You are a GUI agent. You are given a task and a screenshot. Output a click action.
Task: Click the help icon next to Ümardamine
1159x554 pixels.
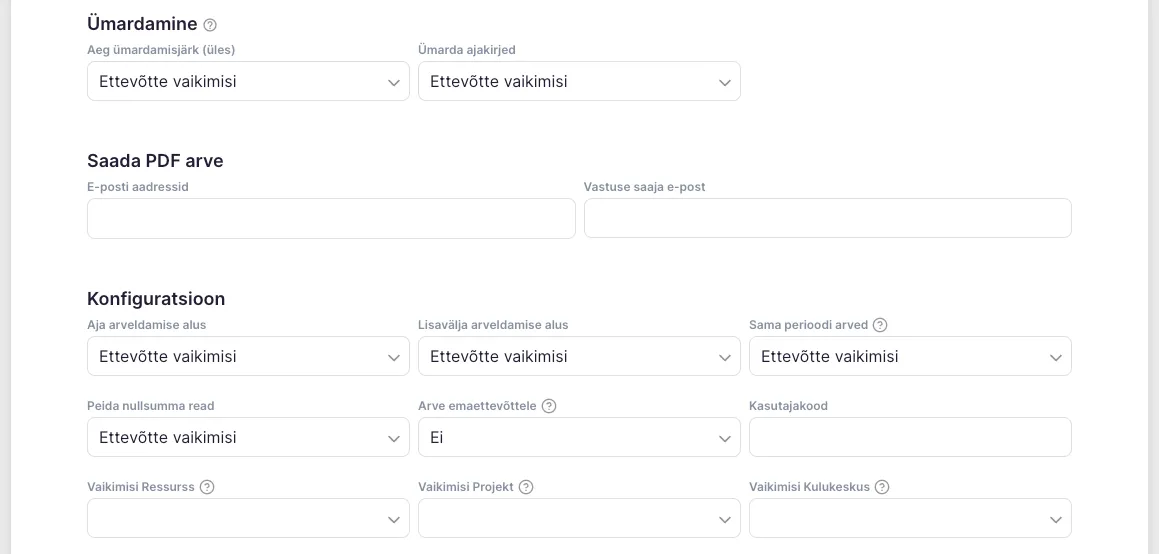tap(210, 25)
